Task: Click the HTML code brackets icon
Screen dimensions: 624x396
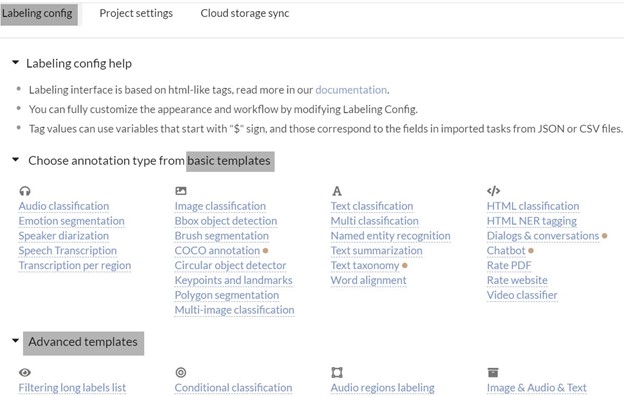Action: pyautogui.click(x=493, y=191)
